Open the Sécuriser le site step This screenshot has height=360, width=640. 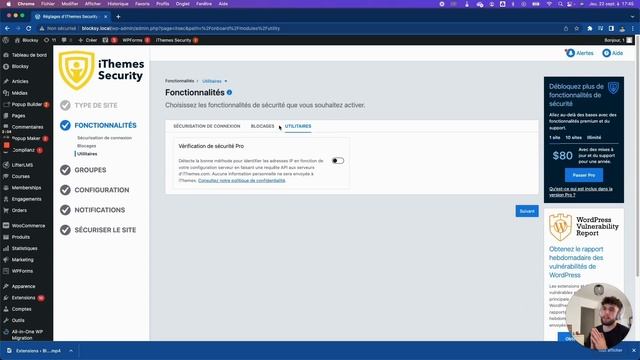(105, 230)
